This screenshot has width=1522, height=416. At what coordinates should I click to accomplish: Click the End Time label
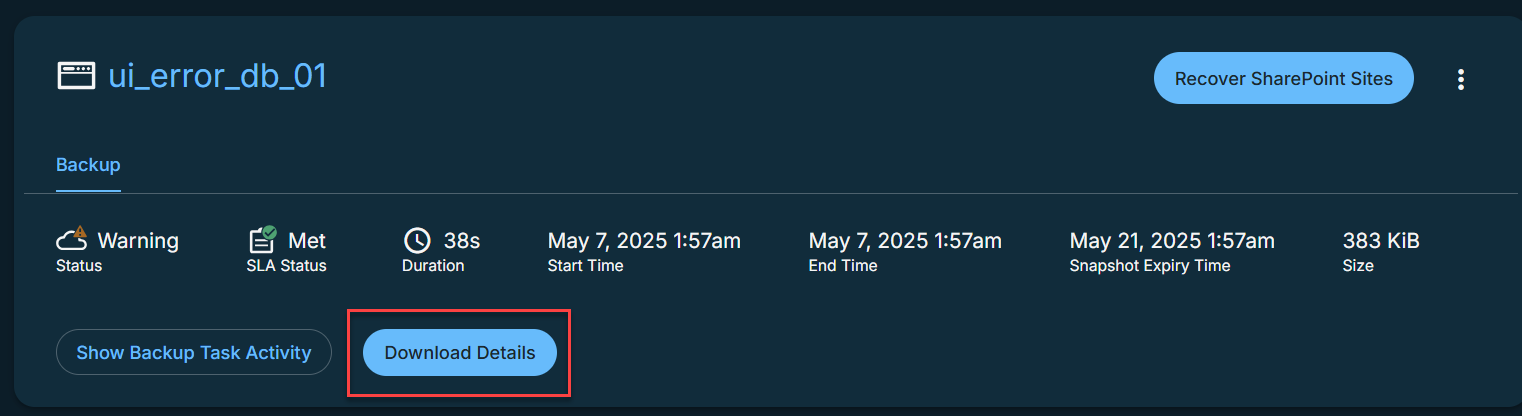point(843,266)
